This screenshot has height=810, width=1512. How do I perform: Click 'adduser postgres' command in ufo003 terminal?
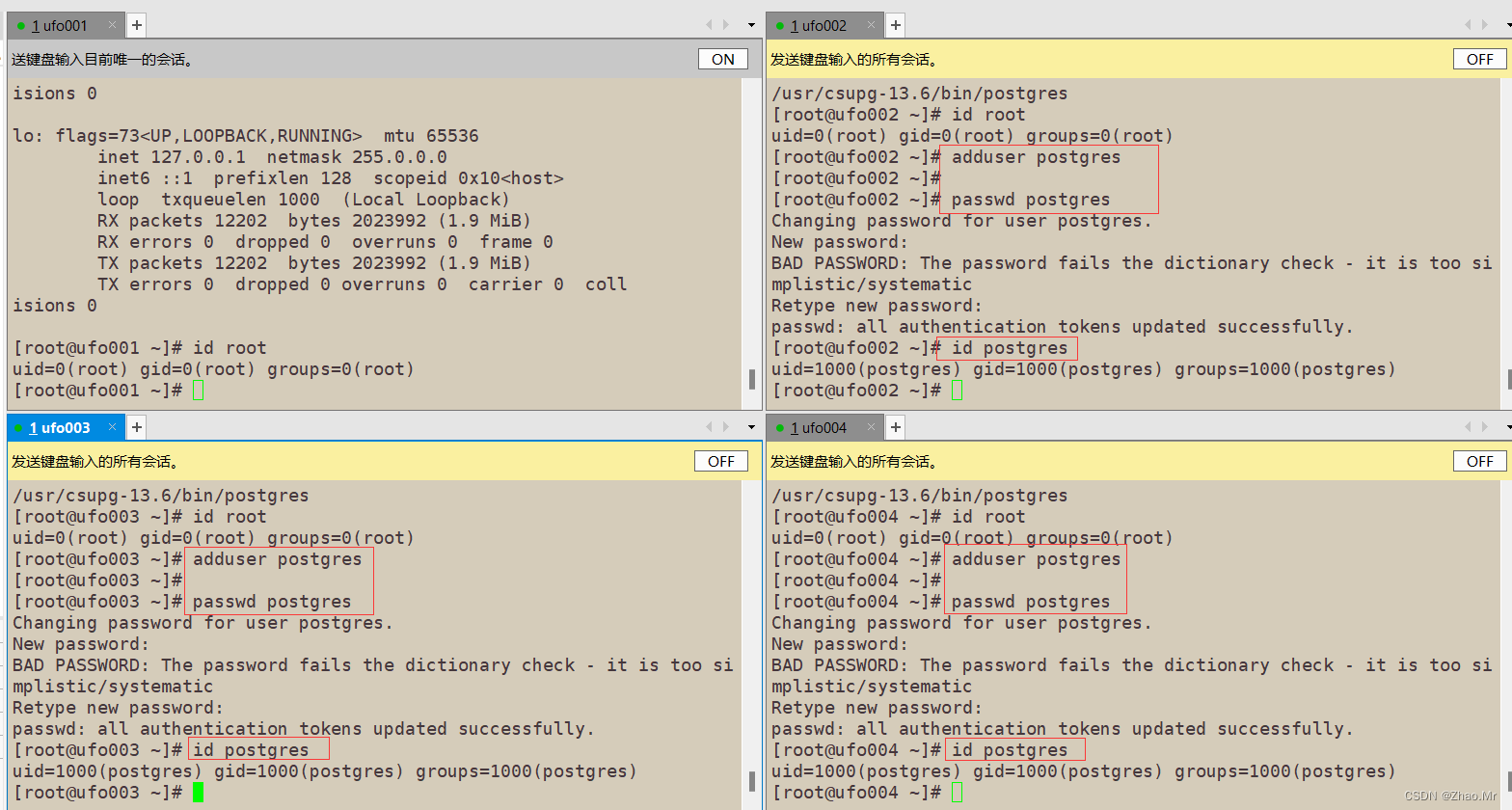coord(278,559)
